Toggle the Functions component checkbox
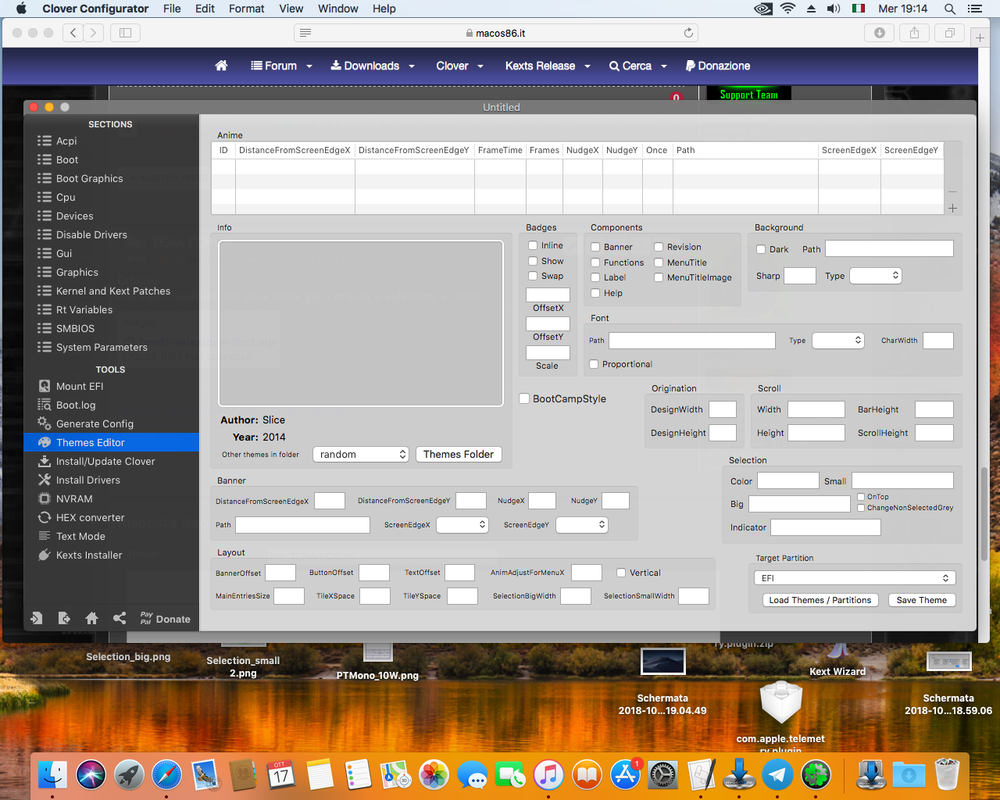The image size is (1000, 800). 595,262
